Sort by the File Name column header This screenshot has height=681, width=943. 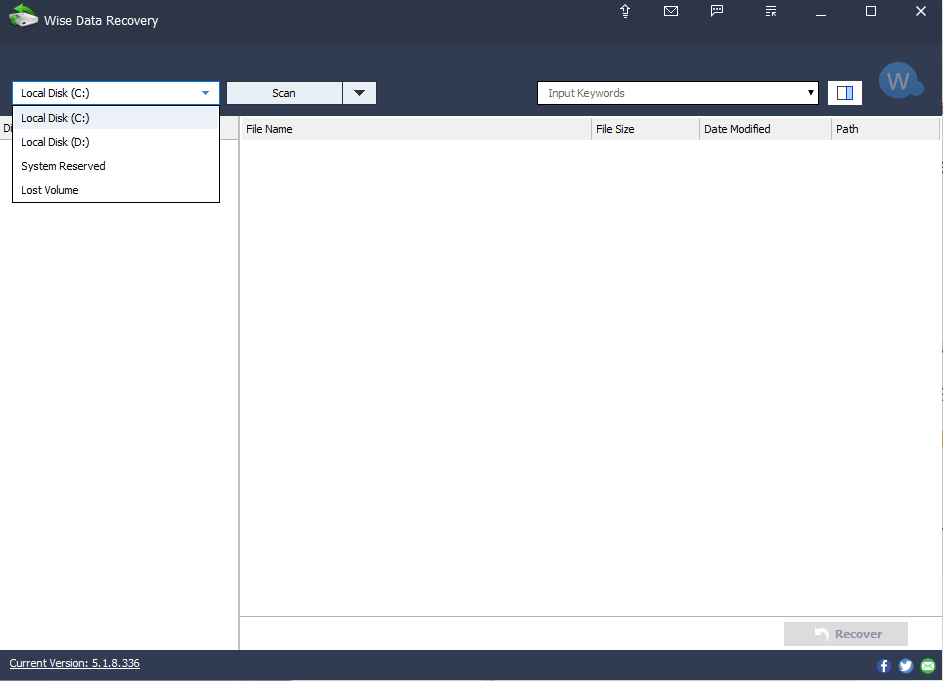click(416, 129)
